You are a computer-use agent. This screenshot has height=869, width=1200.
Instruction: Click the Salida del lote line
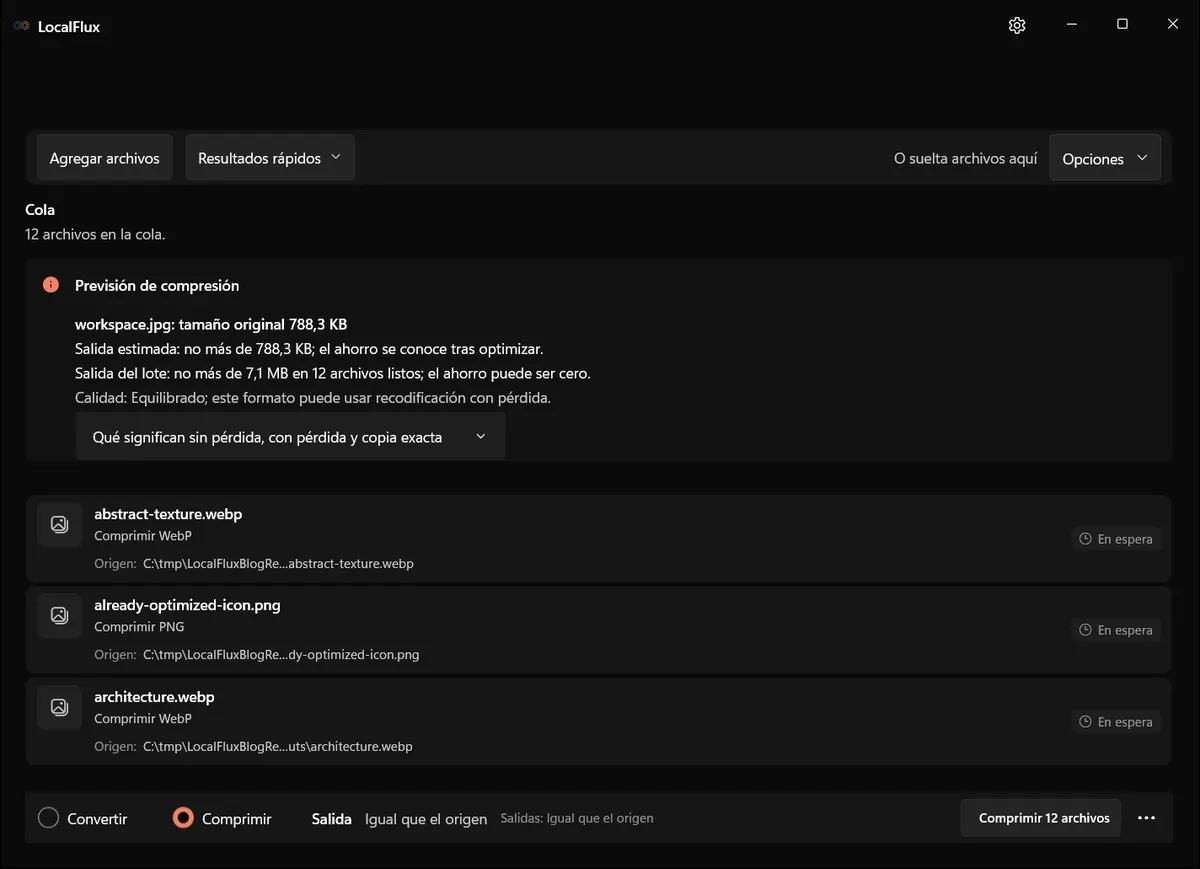coord(333,373)
